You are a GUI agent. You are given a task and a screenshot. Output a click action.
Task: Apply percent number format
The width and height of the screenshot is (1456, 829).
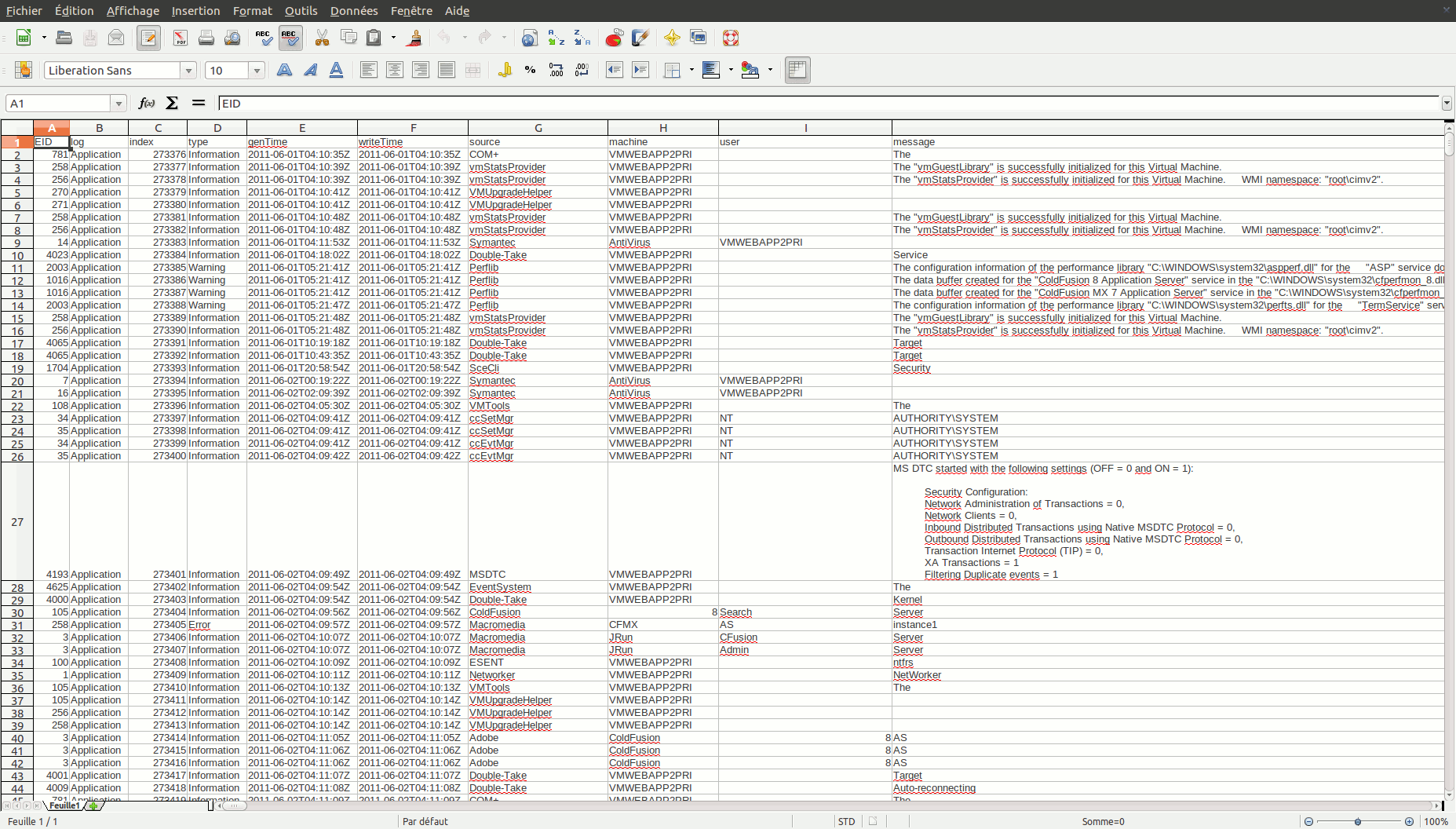[x=530, y=70]
